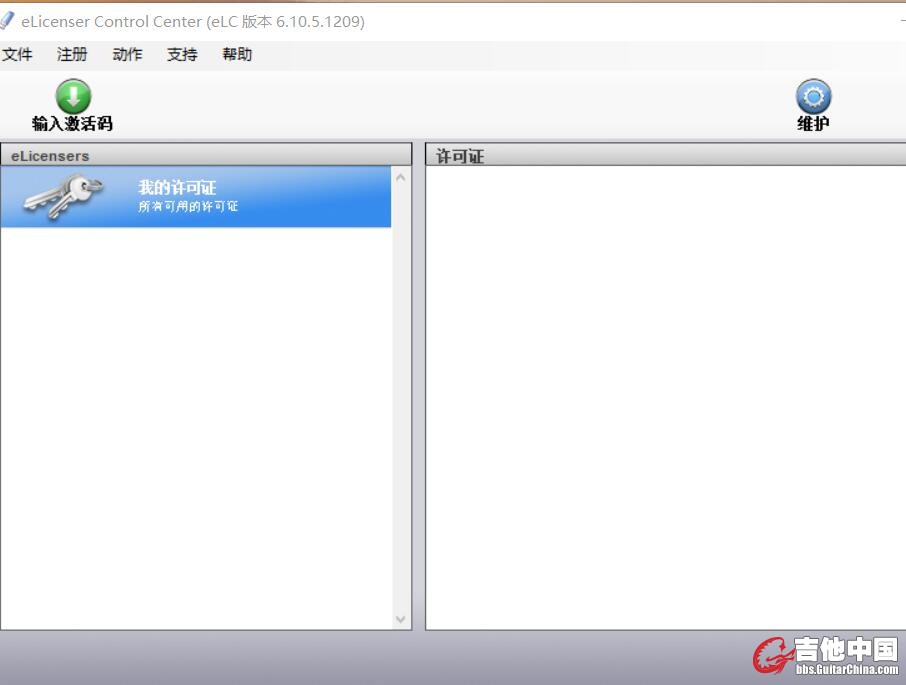Select the 我的许可证 list entry

(196, 196)
